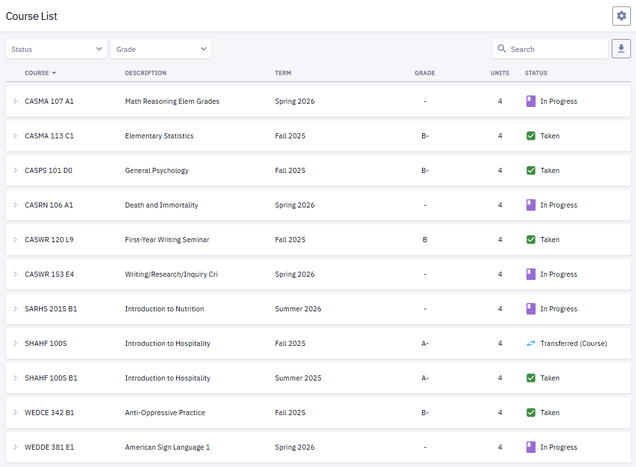
Task: Select the Writing/Research/Inquiry Cri description
Action: pyautogui.click(x=171, y=274)
